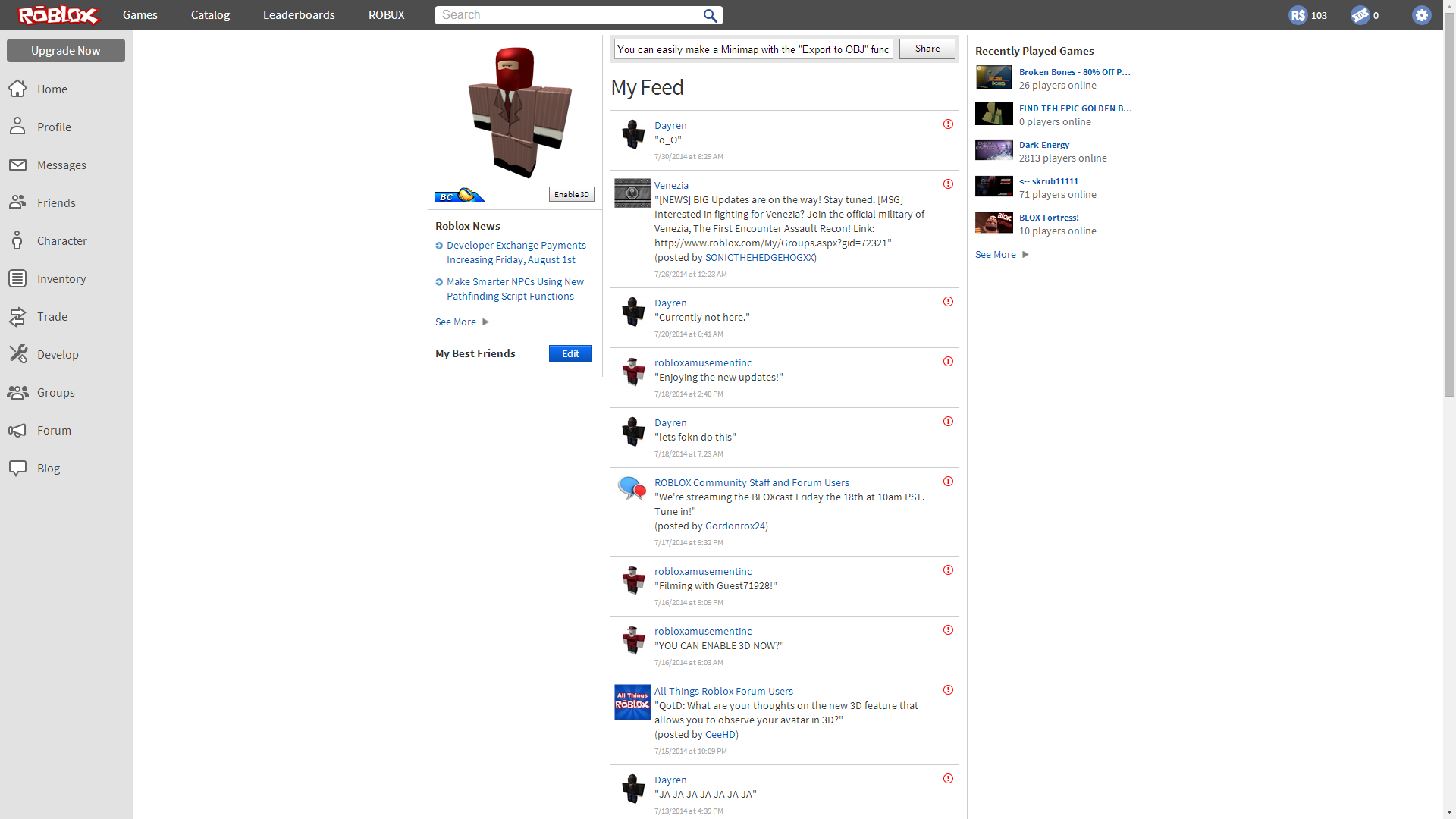Click the Blog speech bubble icon
The image size is (1456, 819).
coord(17,468)
